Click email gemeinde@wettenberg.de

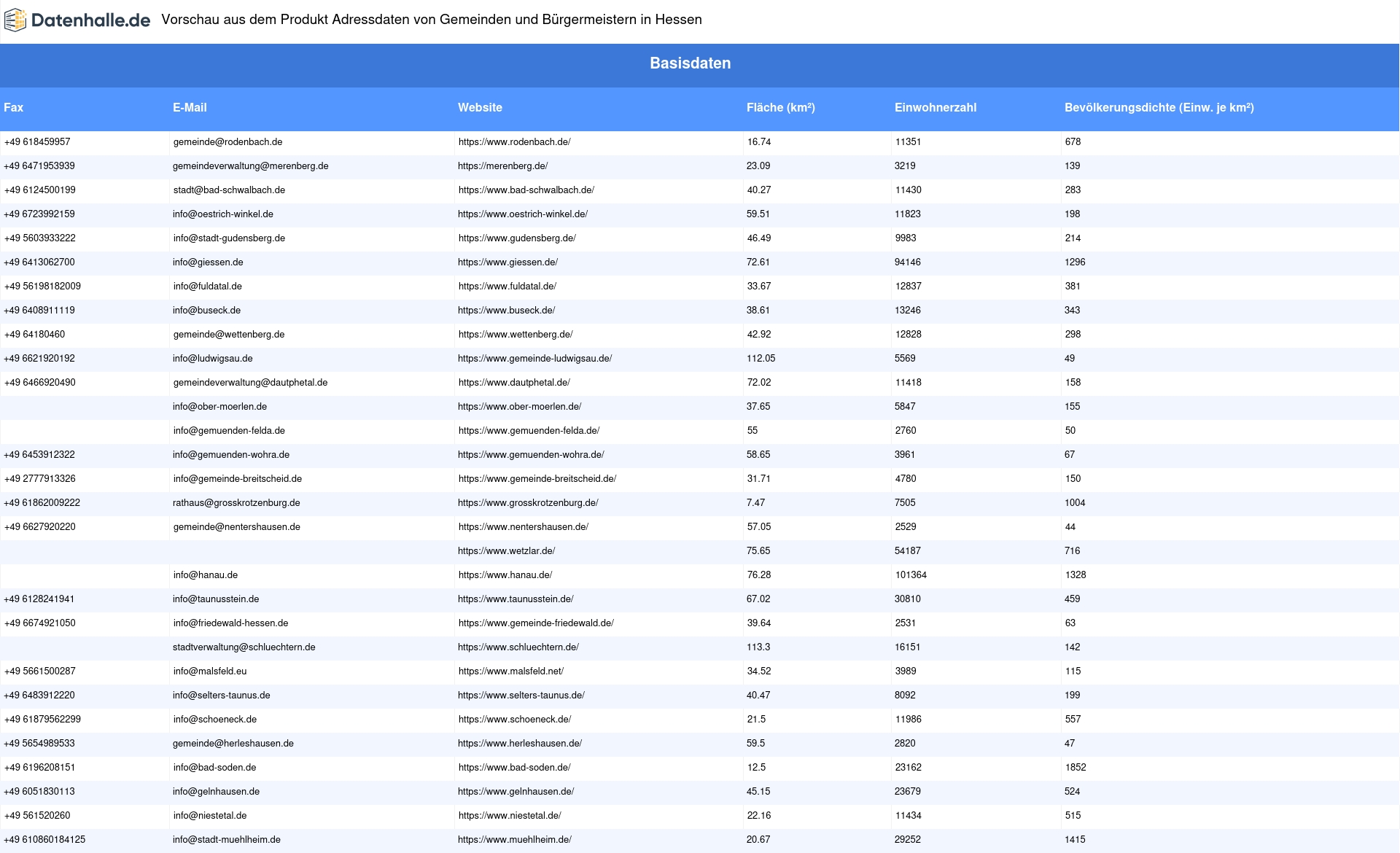tap(229, 335)
